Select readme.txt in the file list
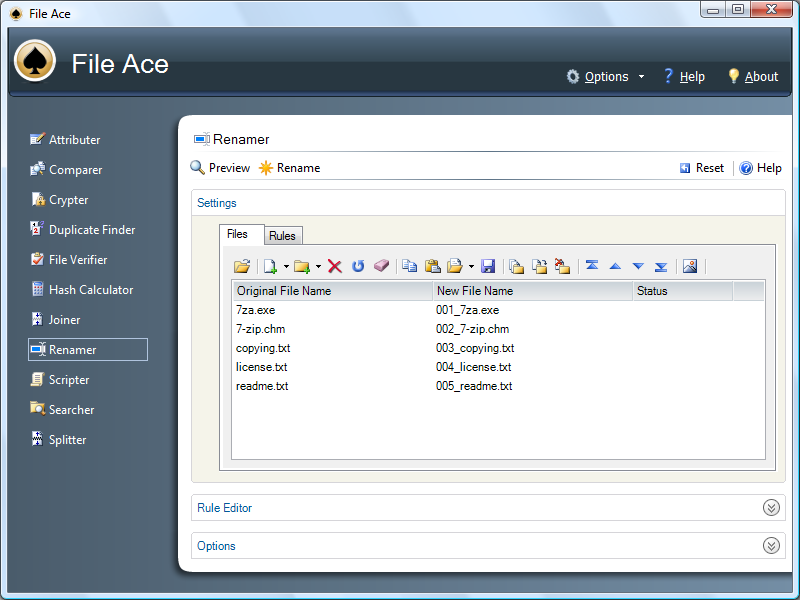Viewport: 800px width, 600px height. point(261,386)
